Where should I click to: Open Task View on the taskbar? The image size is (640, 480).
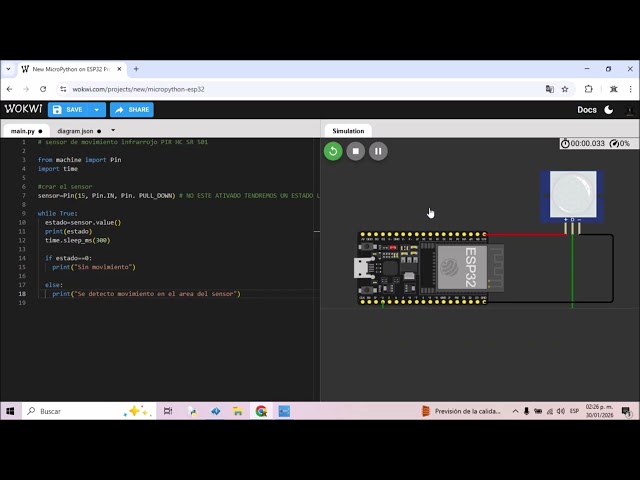click(168, 411)
